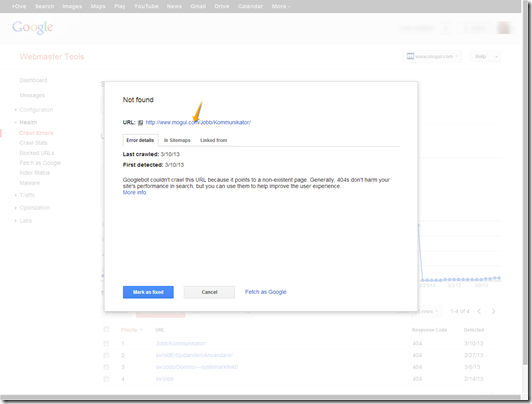Open the Fetch as Google link in dialog
This screenshot has height=404, width=532.
pos(266,292)
